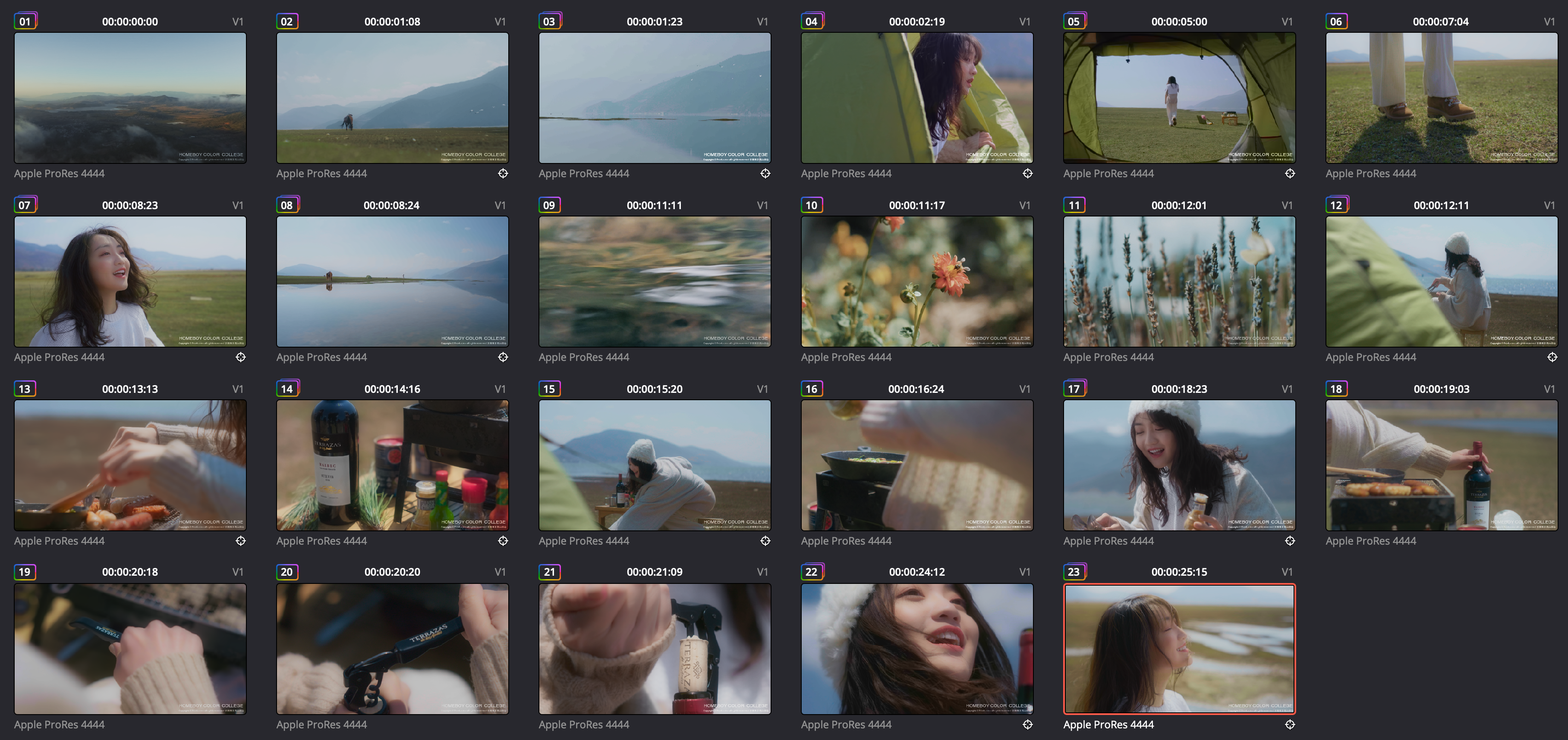
Task: Click the tracking icon under clip 14
Action: (503, 541)
